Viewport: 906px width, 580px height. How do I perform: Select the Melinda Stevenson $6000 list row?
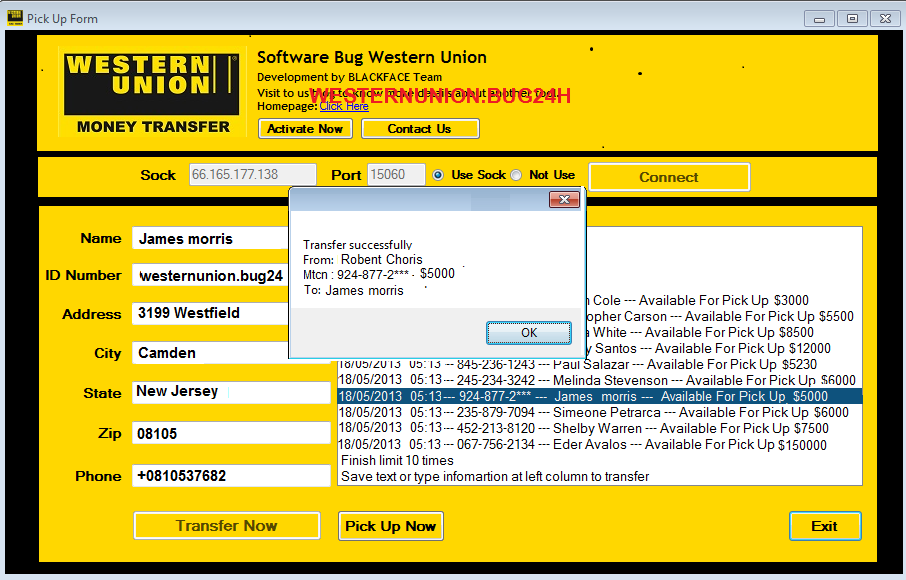600,380
